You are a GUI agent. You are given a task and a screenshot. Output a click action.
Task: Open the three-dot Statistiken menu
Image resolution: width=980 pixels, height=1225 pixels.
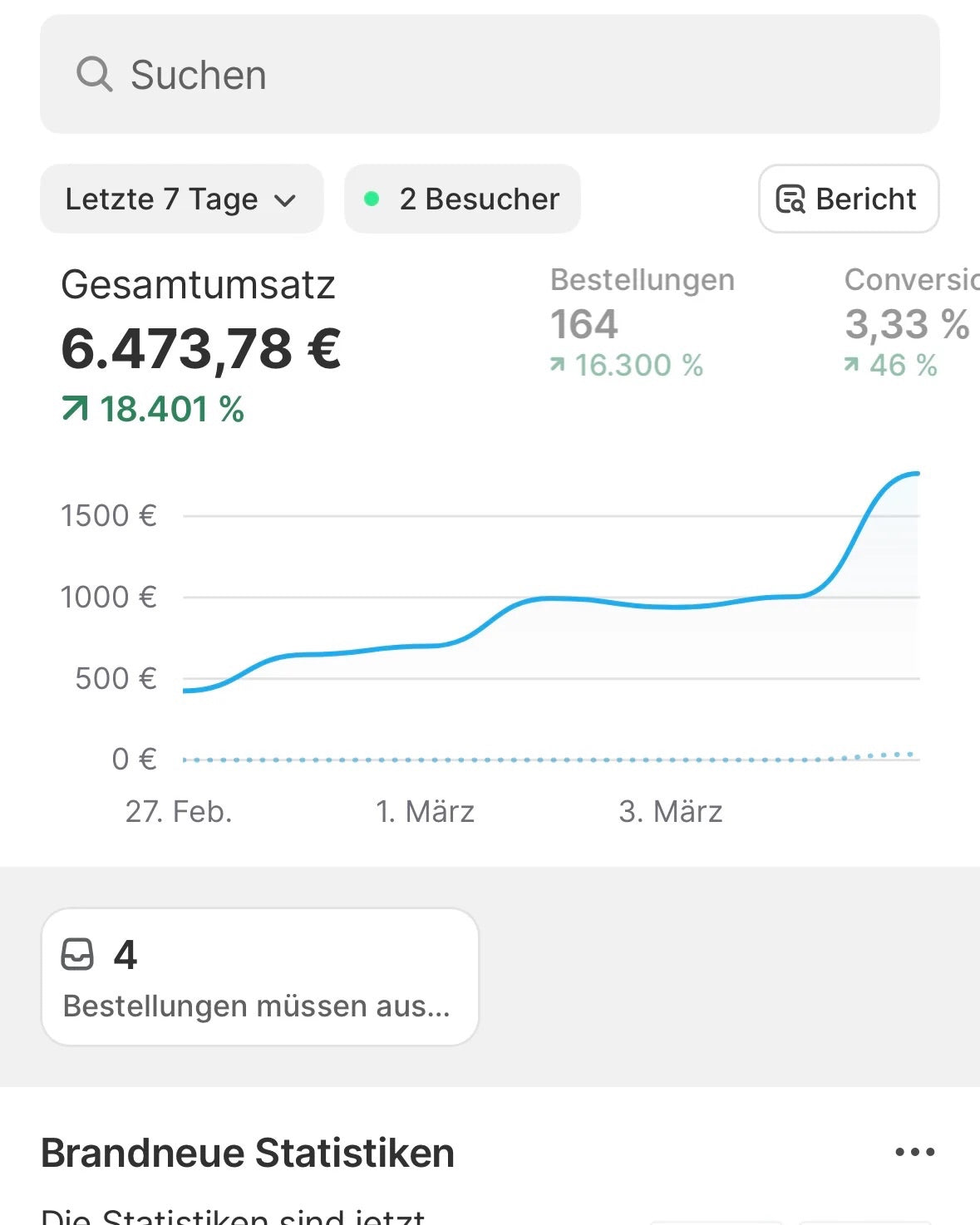coord(914,1152)
